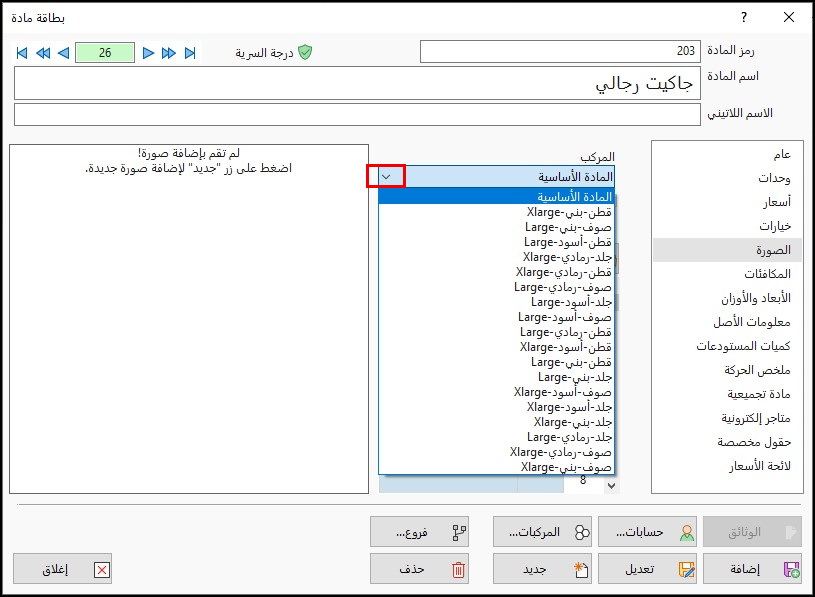Image resolution: width=815 pixels, height=597 pixels.
Task: Click the scroll down arrow below the list
Action: (x=612, y=486)
